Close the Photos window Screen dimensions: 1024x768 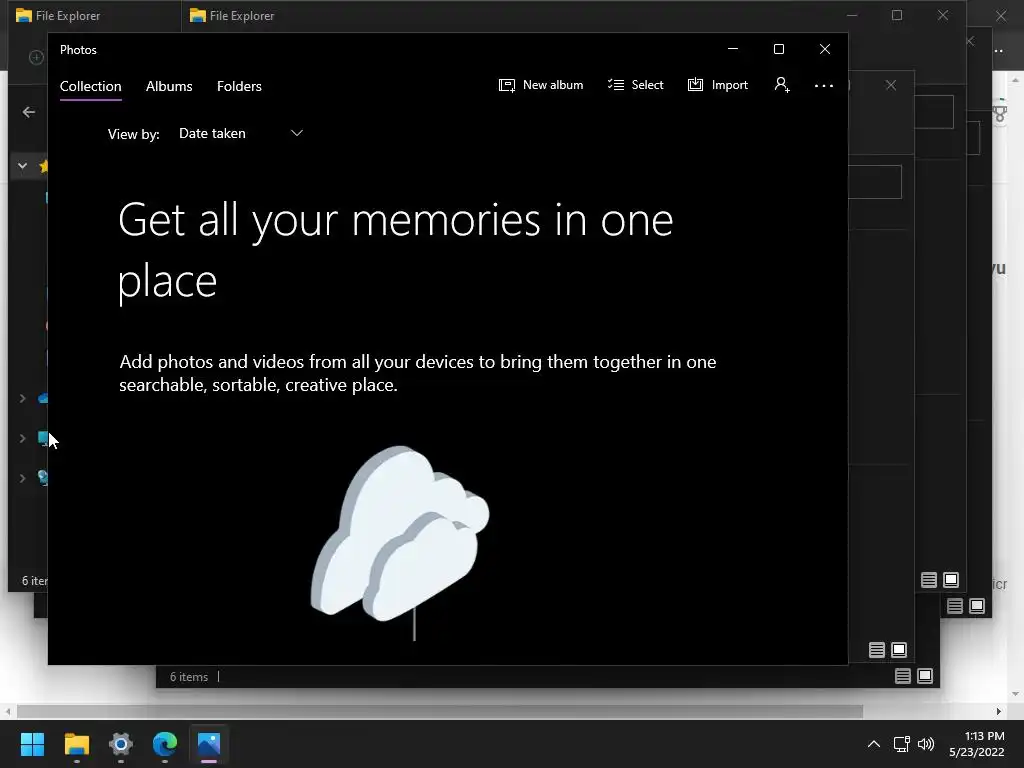[825, 49]
